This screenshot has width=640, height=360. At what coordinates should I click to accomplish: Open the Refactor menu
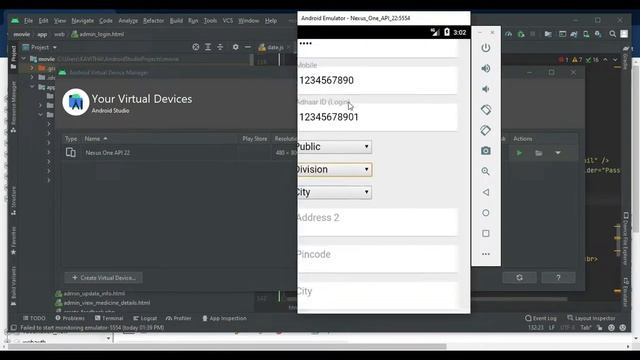(153, 20)
